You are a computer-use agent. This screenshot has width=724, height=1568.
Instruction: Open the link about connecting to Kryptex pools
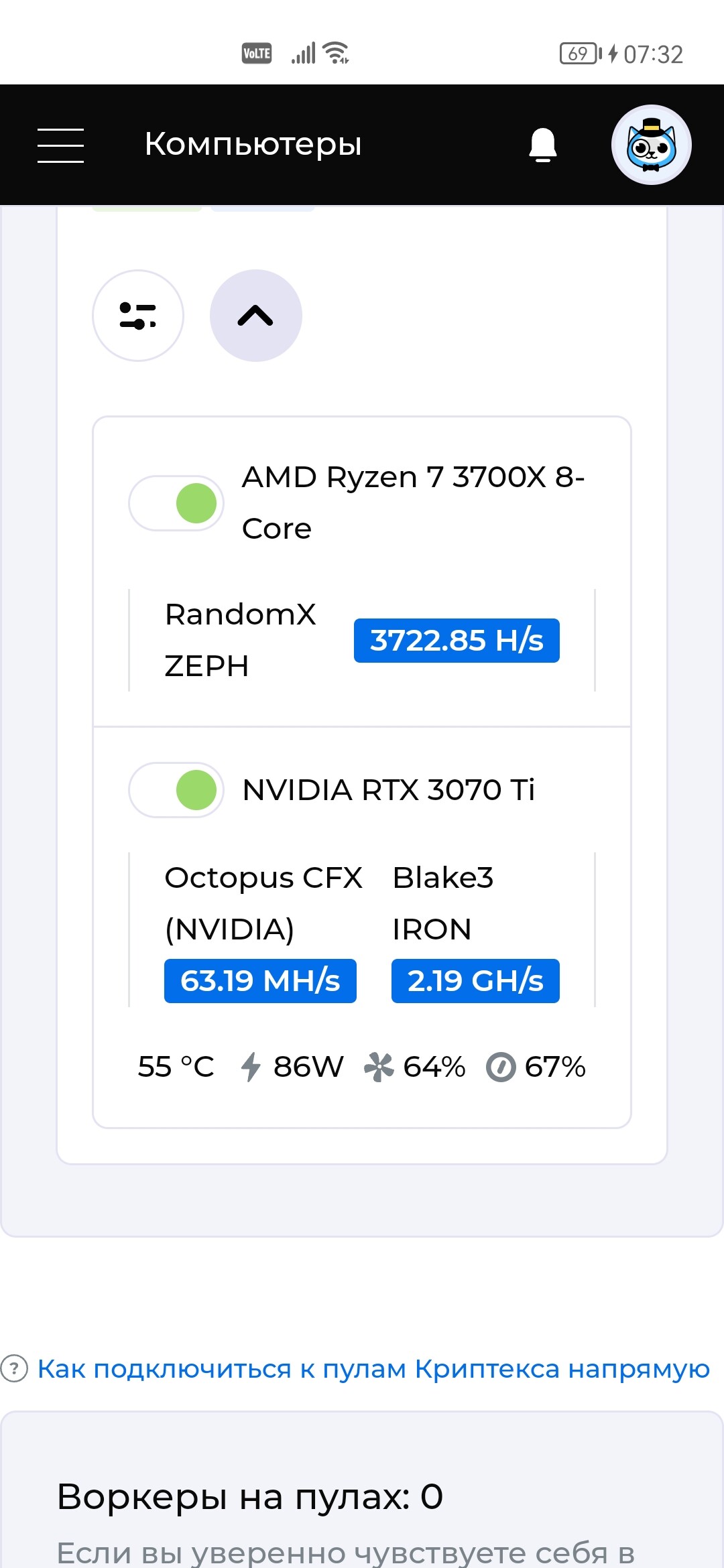pyautogui.click(x=373, y=1369)
